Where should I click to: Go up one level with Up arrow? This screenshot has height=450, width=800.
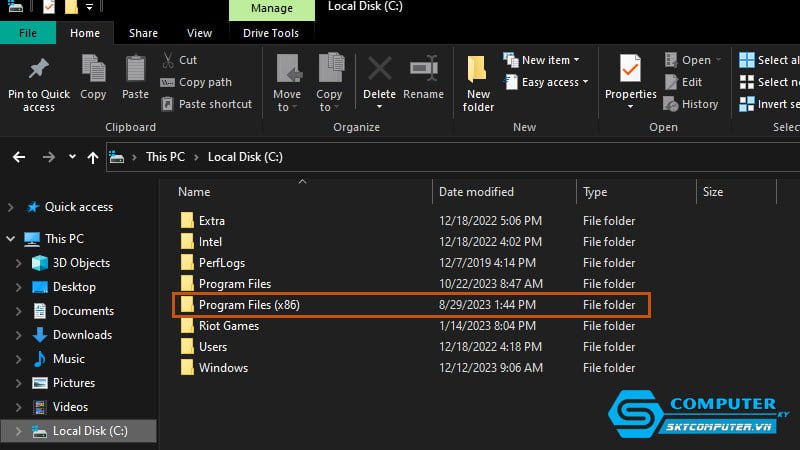(x=94, y=157)
